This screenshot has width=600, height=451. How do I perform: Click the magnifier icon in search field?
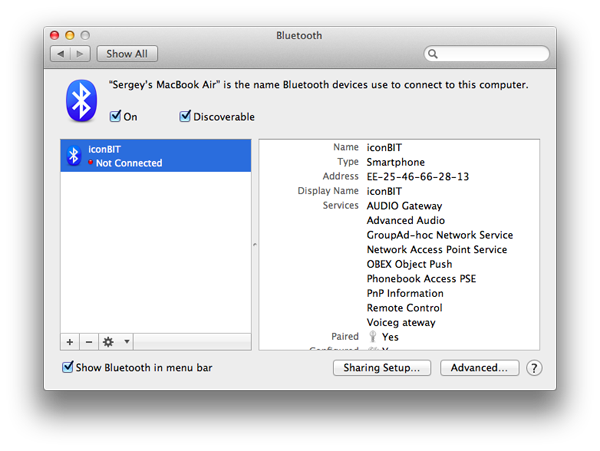(x=433, y=54)
